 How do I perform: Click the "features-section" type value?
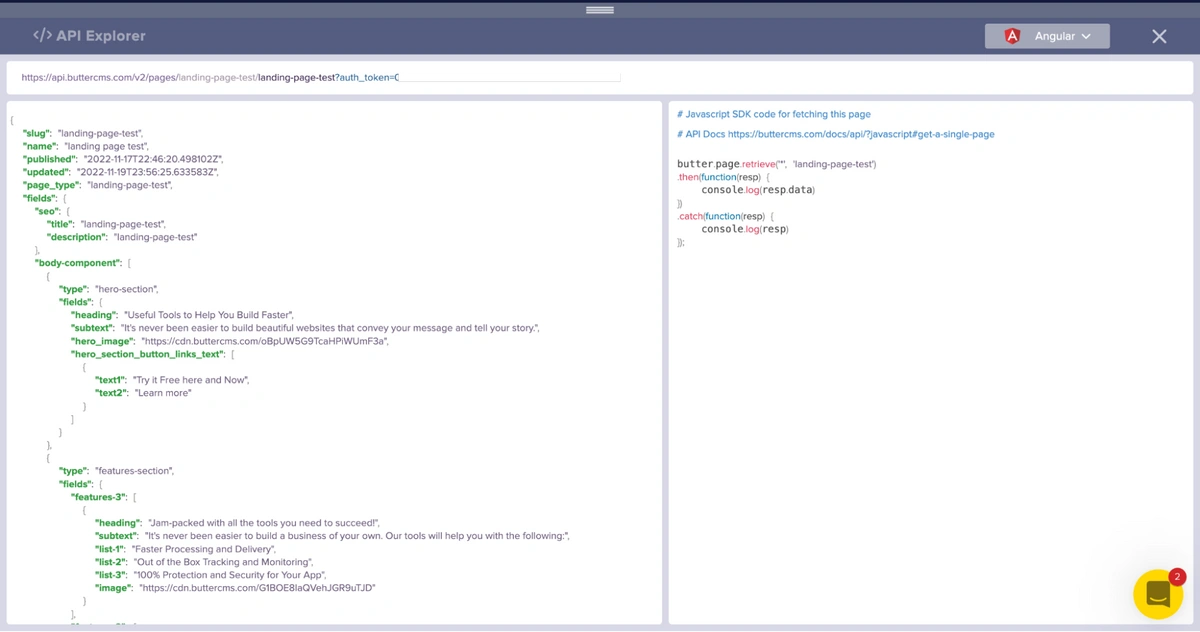coord(134,471)
